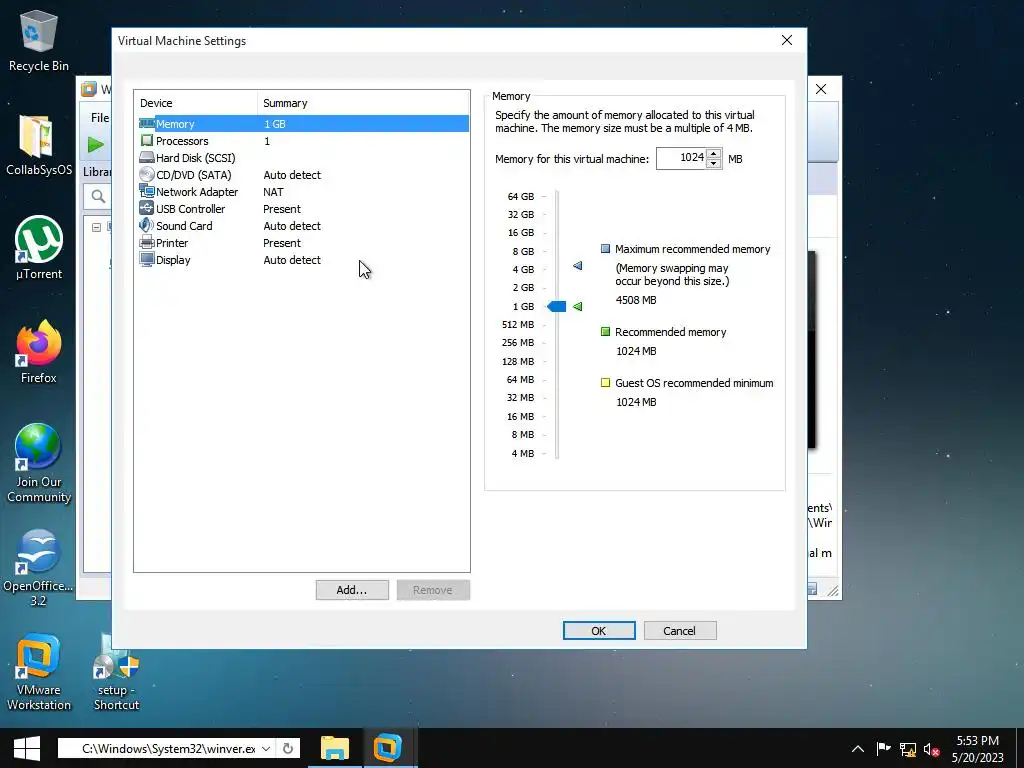Launch µTorrent from the desktop
Screen dimensions: 1024x768
[x=39, y=248]
